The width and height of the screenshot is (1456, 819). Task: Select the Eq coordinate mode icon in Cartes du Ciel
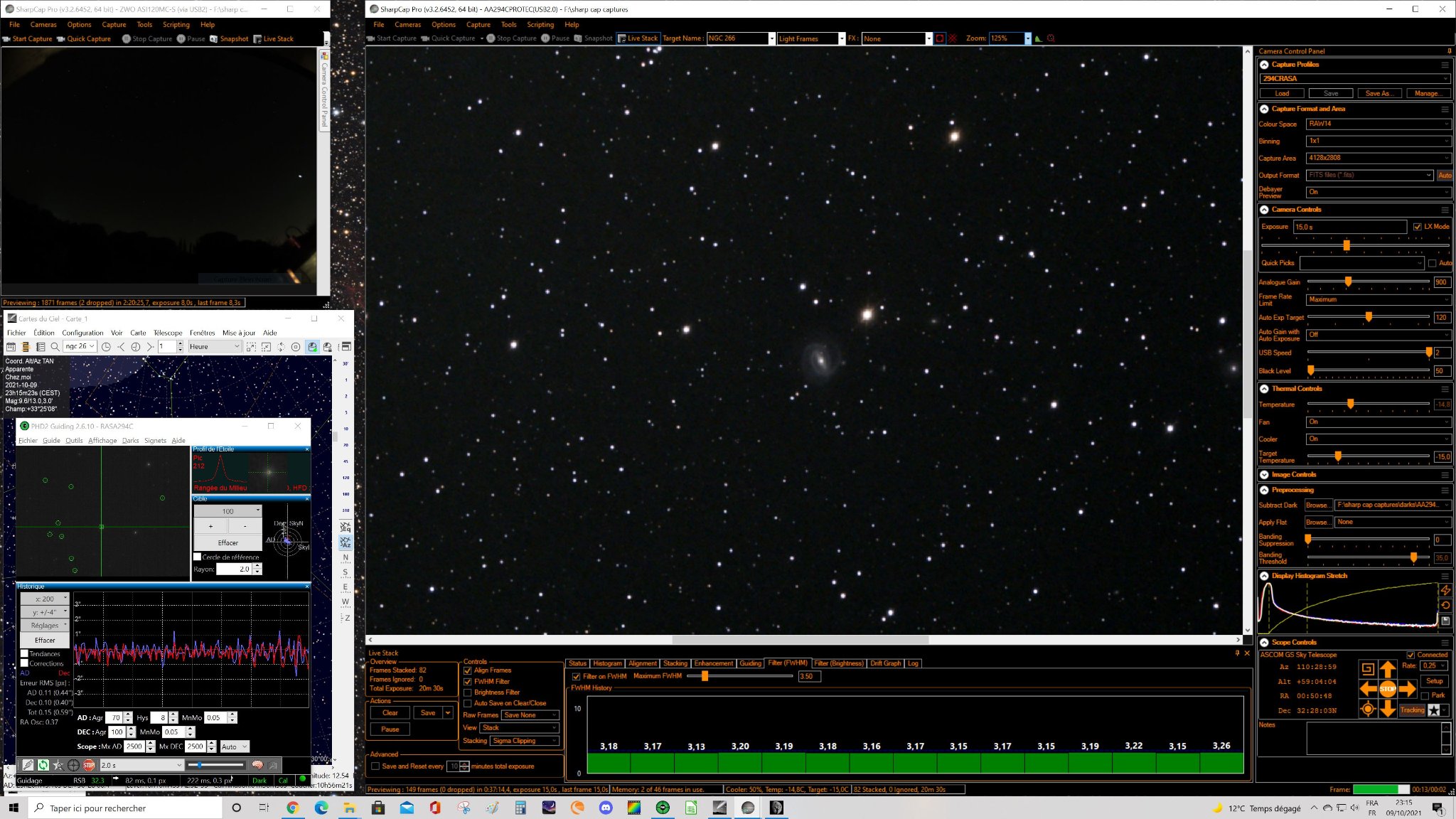pyautogui.click(x=346, y=527)
